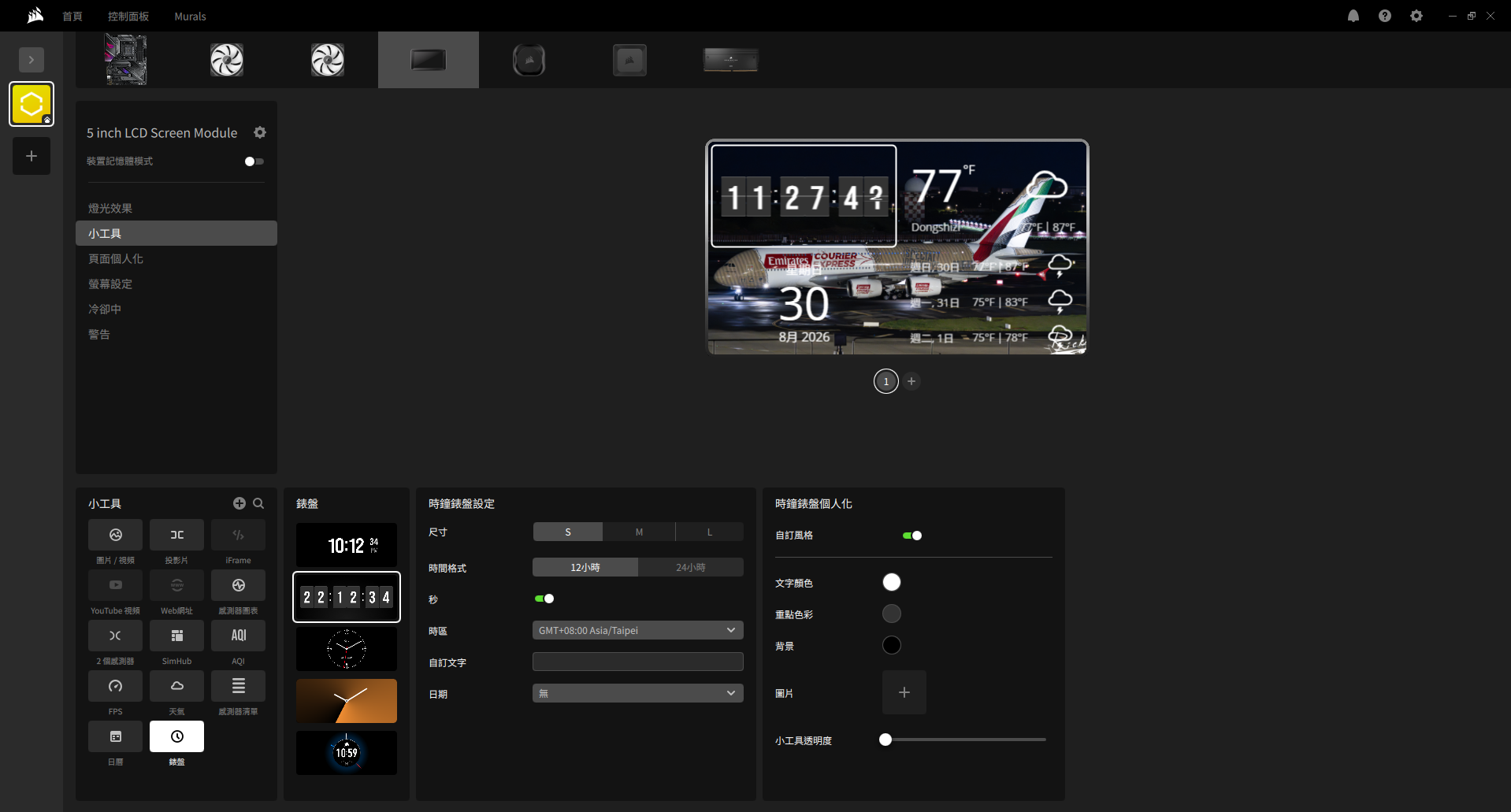Adjust the 小工具透明度 slider
This screenshot has height=812, width=1511.
tap(963, 740)
